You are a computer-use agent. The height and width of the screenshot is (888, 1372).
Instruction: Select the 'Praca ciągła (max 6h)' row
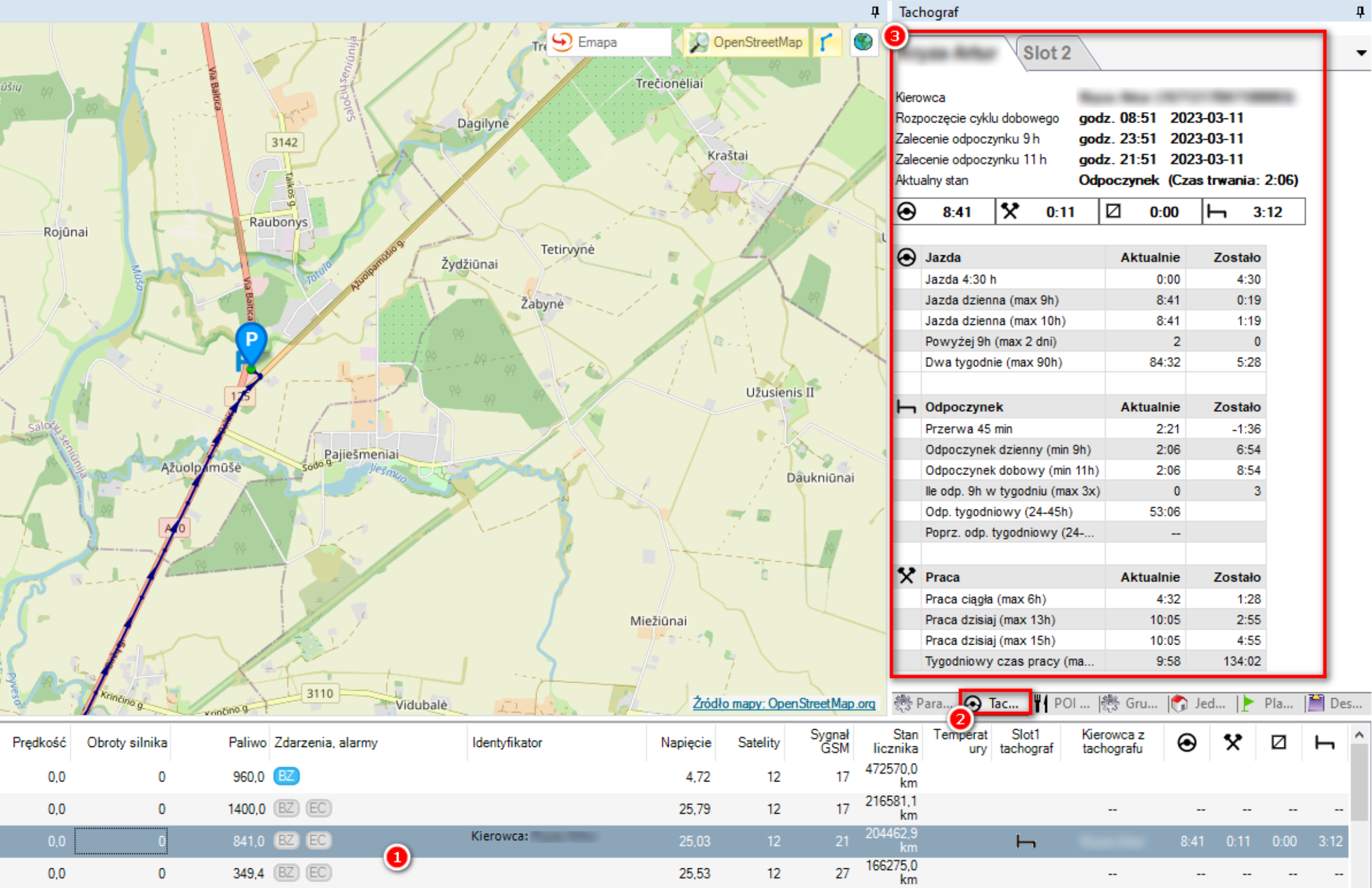point(1079,599)
